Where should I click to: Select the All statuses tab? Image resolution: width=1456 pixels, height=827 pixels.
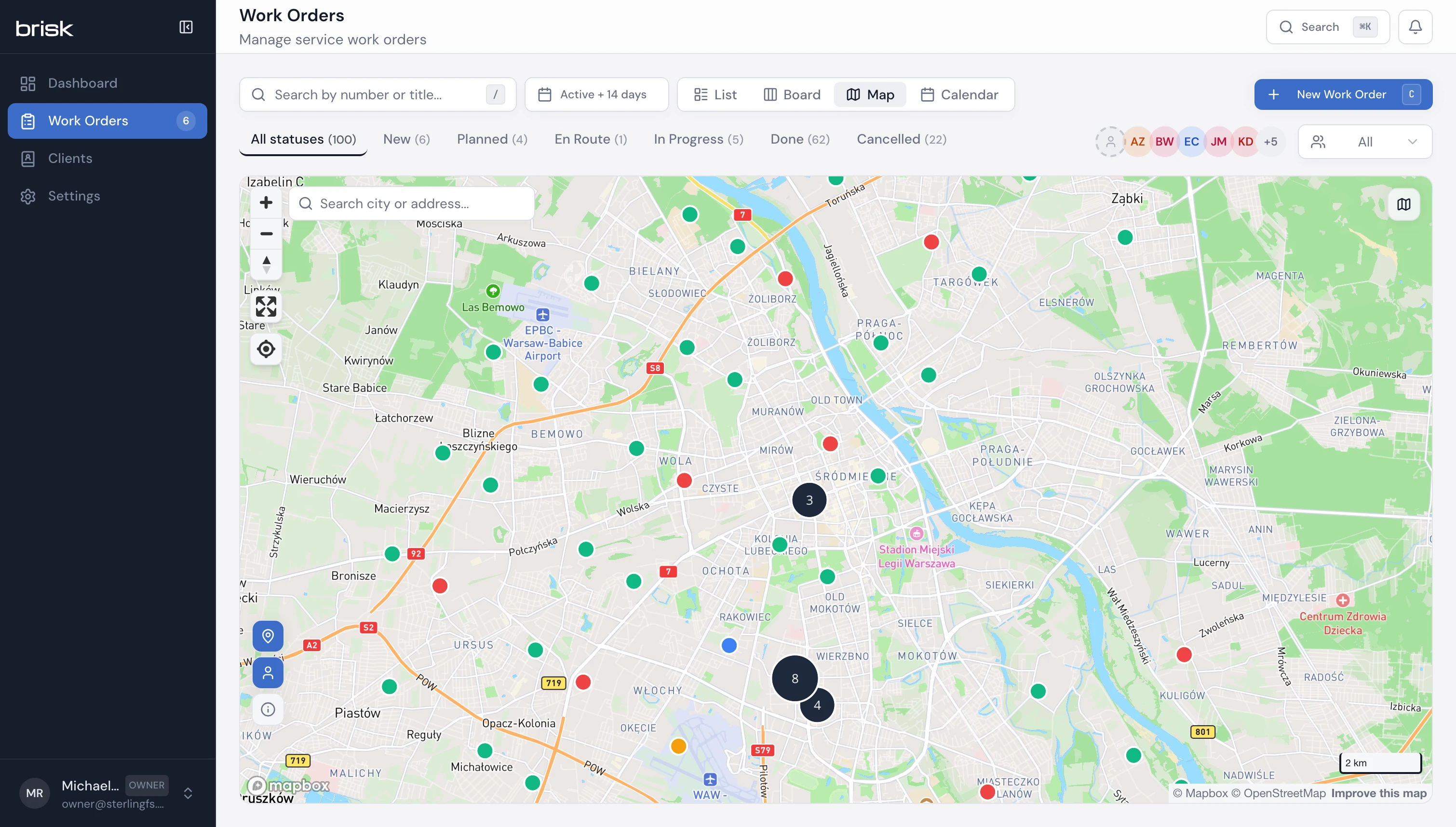pyautogui.click(x=303, y=140)
